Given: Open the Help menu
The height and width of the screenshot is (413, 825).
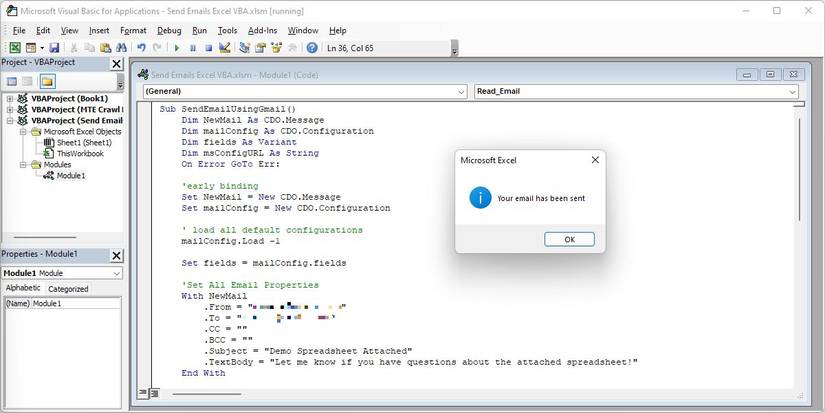Looking at the screenshot, I should pos(337,31).
